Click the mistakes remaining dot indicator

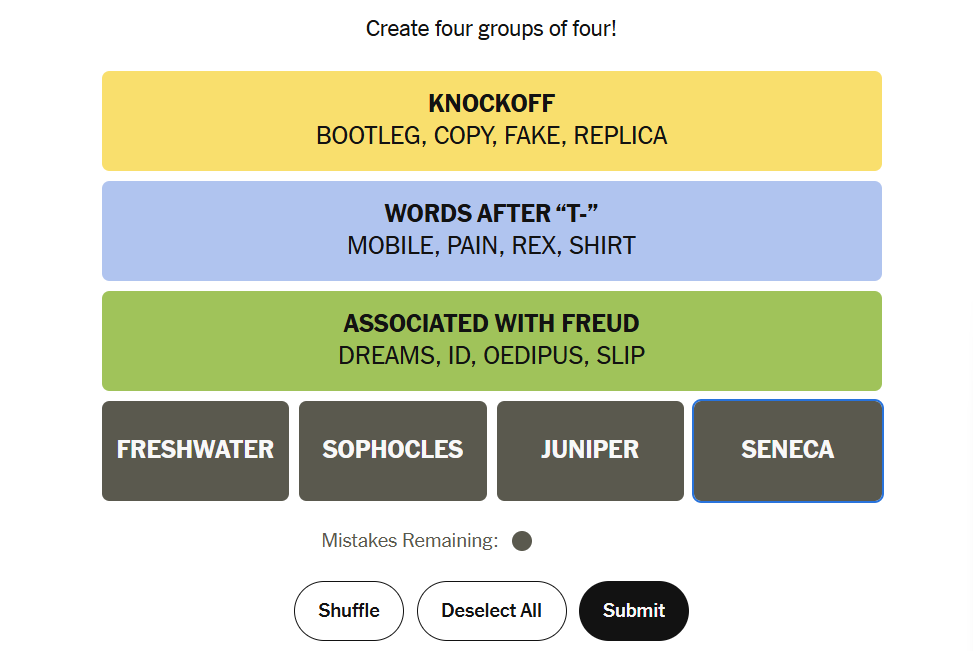pos(522,541)
